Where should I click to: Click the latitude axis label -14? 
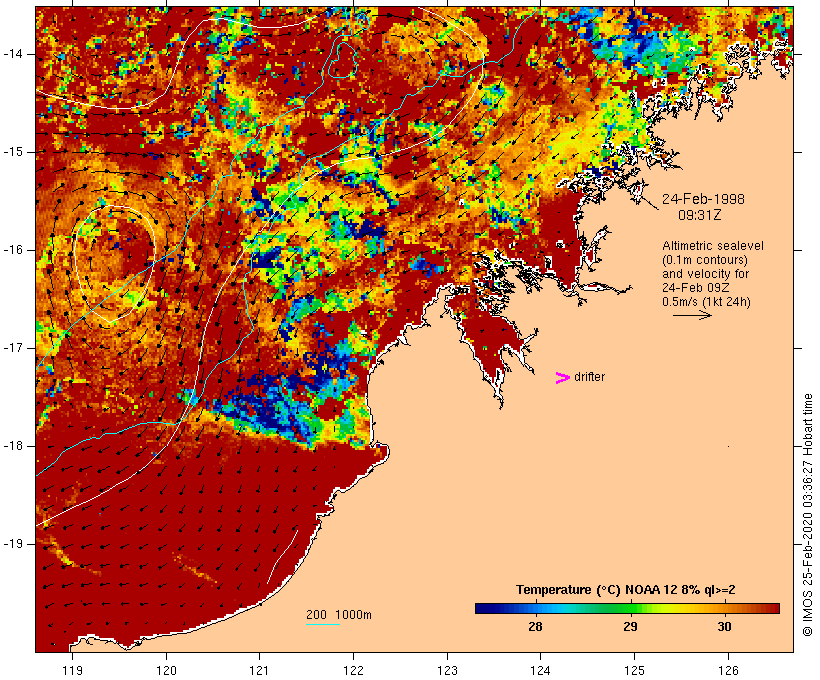click(13, 54)
